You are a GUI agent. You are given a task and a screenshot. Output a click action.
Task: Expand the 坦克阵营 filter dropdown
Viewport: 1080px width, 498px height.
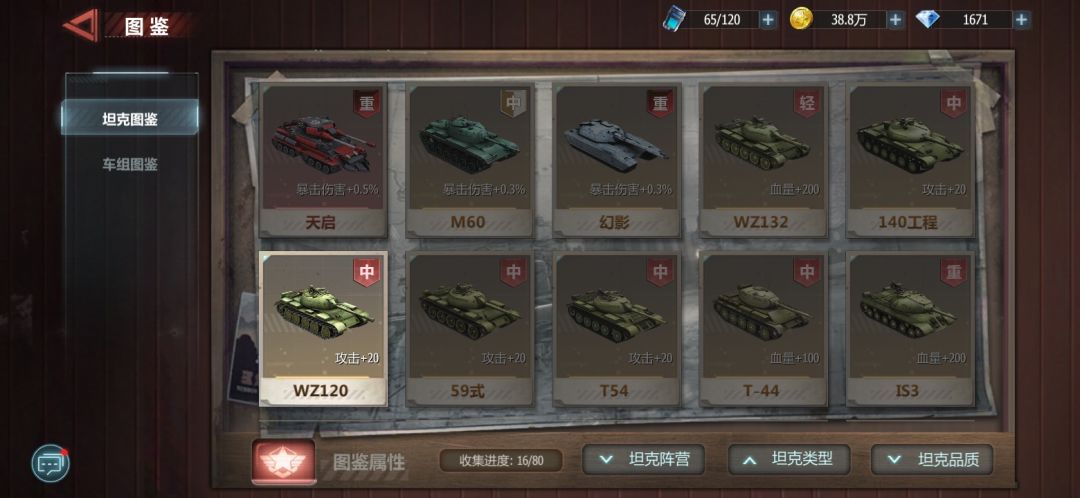pos(644,459)
